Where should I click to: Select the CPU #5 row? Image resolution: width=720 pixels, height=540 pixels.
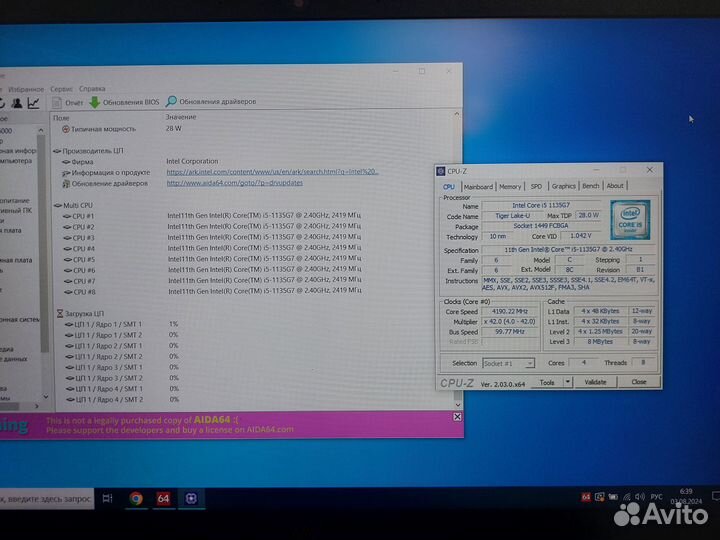tap(212, 259)
